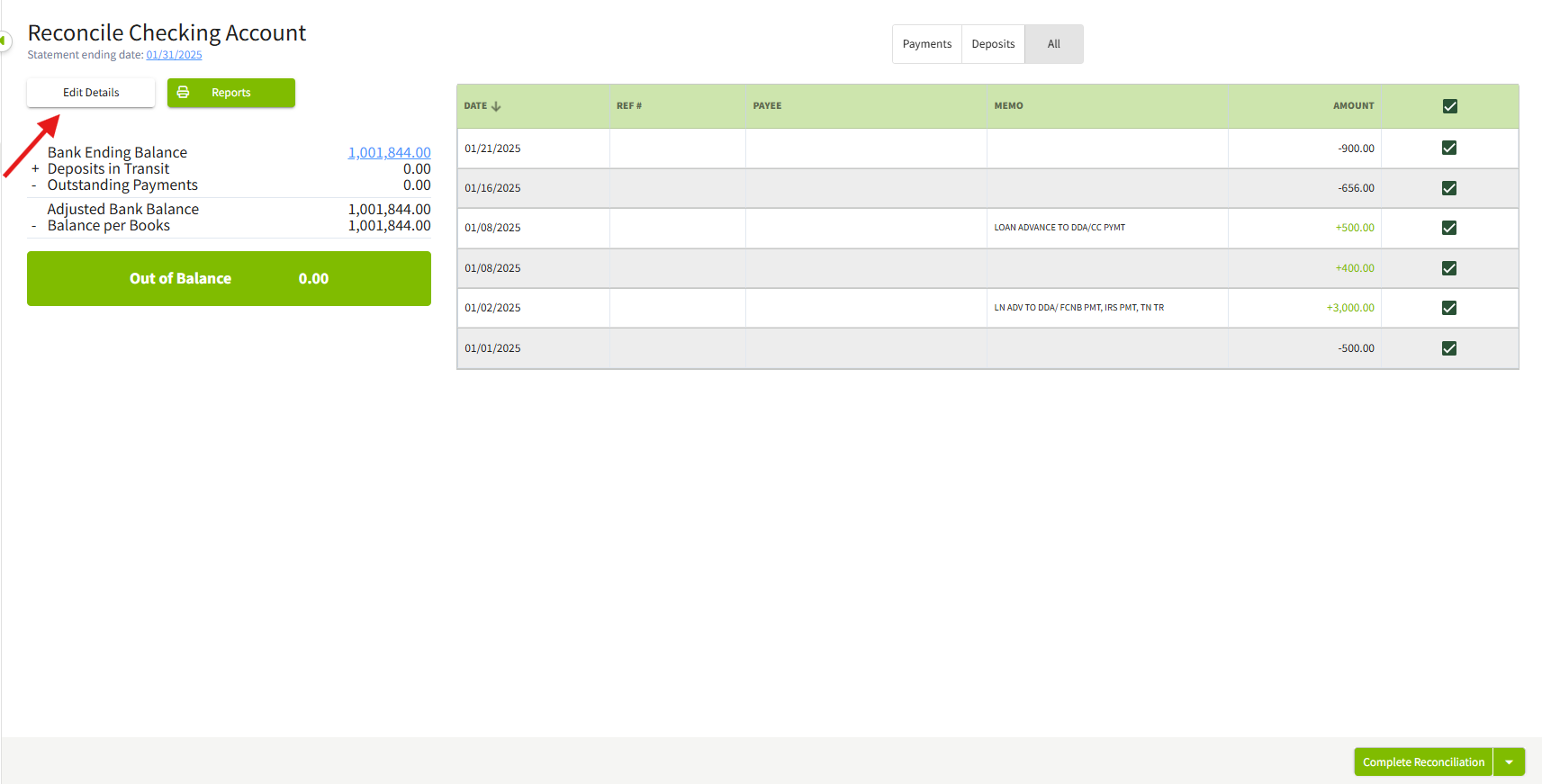
Task: Expand the collapsed left sidebar arrow
Action: click(x=4, y=41)
